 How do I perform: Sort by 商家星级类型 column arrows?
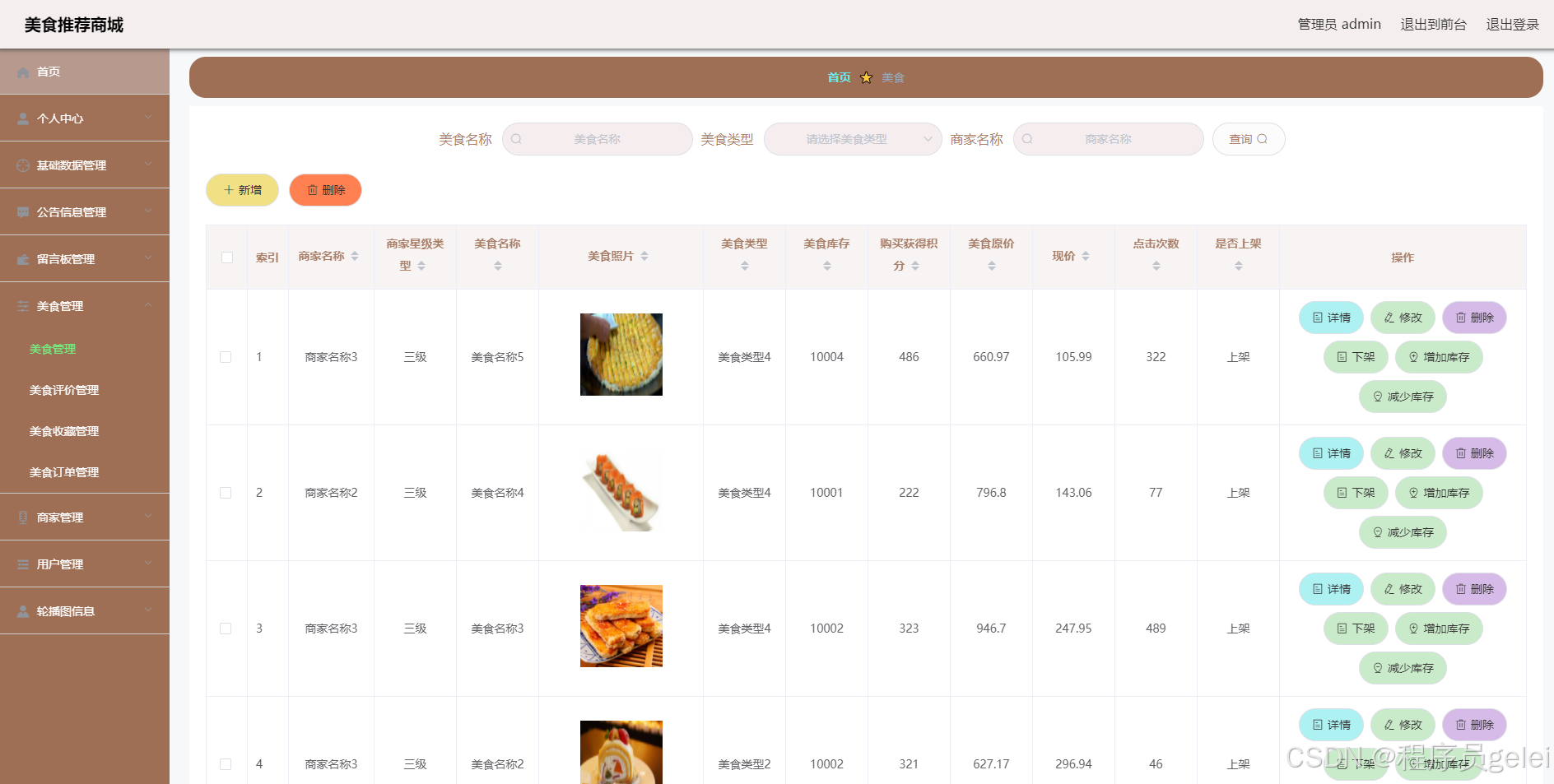421,267
